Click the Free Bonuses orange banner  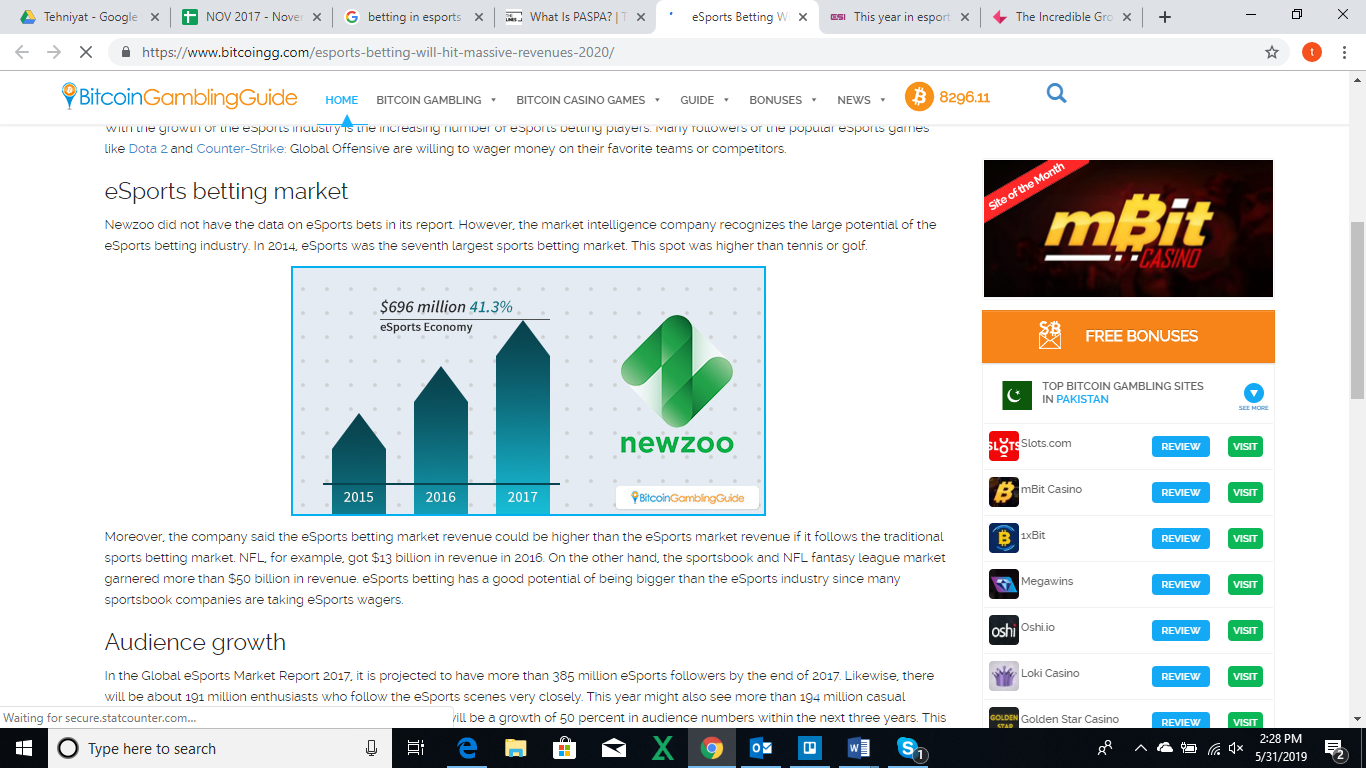[x=1128, y=336]
